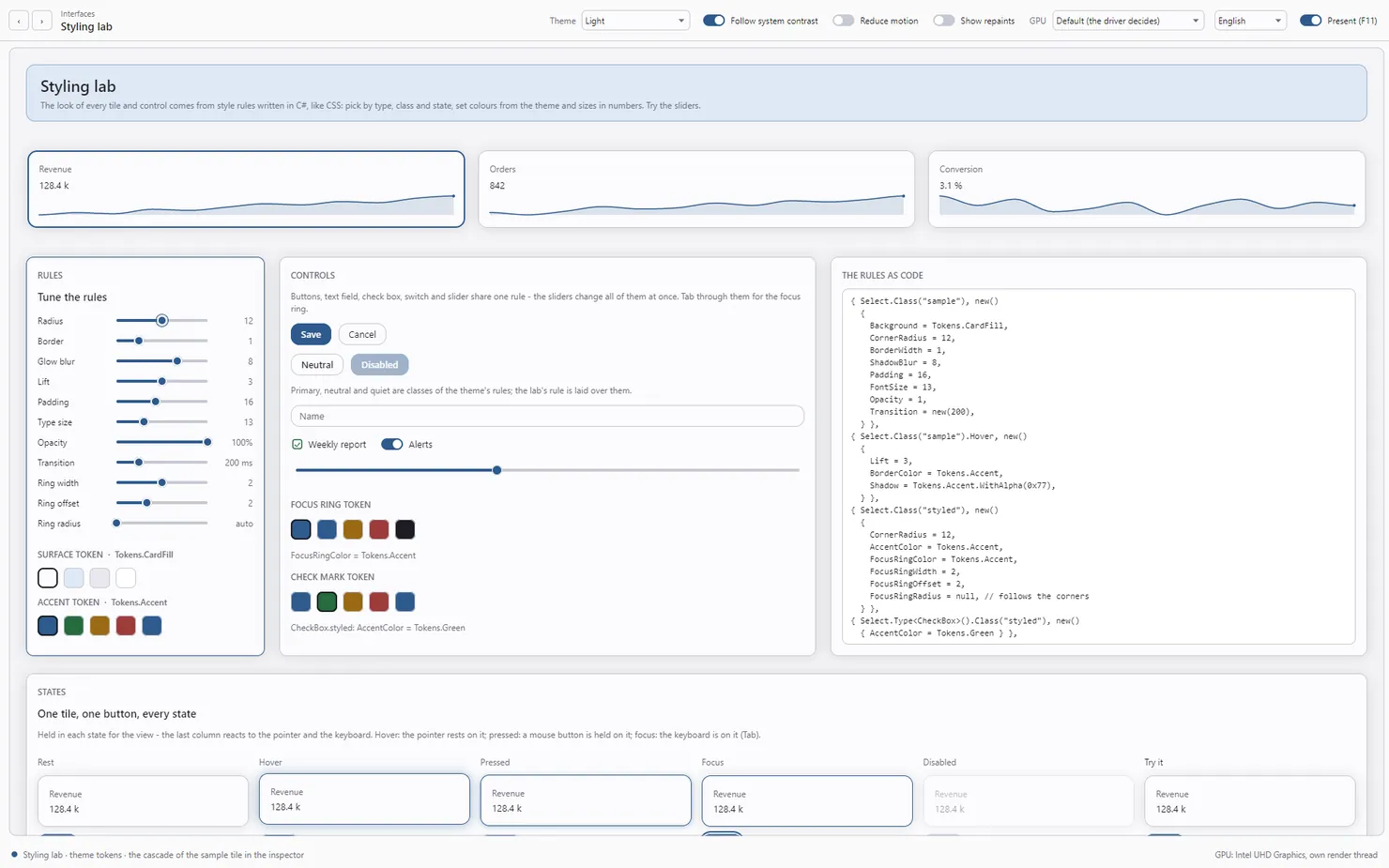Open the English language dropdown
The image size is (1389, 868).
pyautogui.click(x=1250, y=21)
